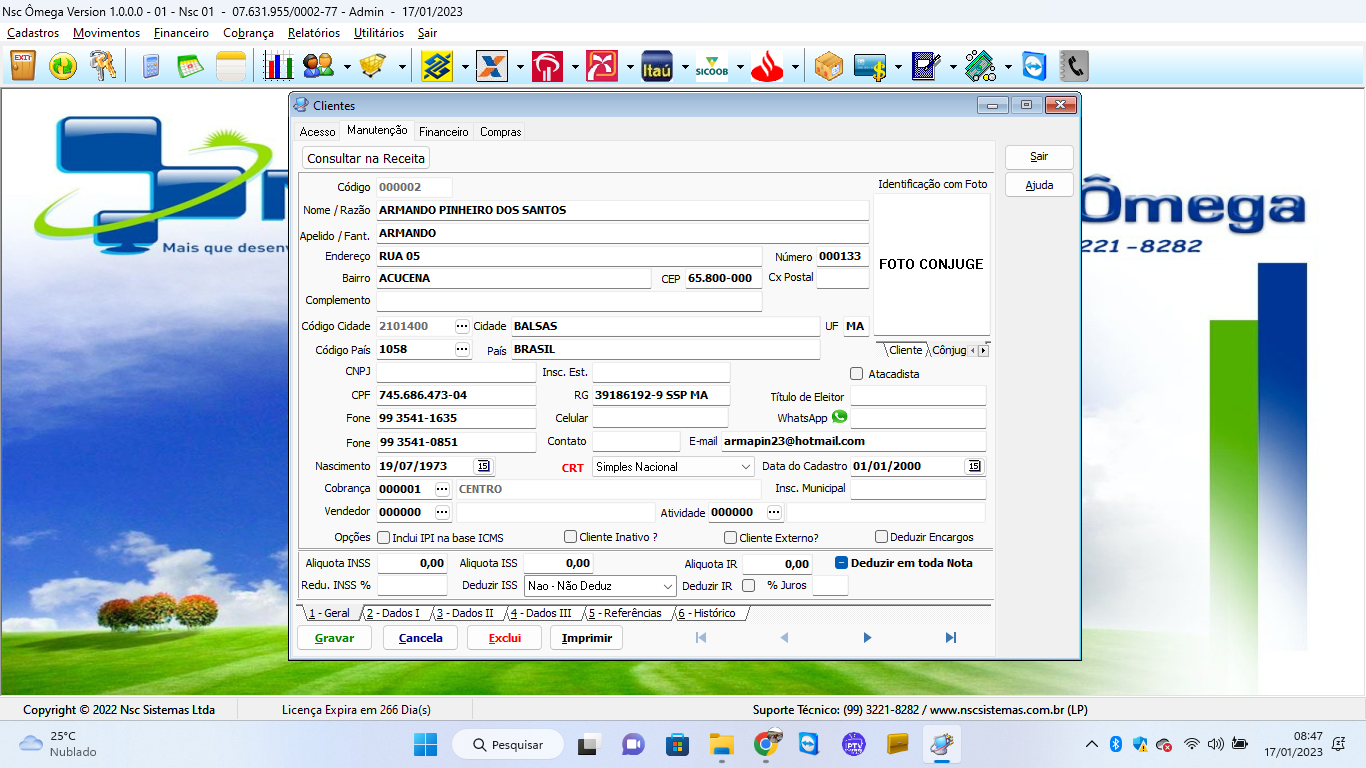Viewport: 1366px width, 768px height.
Task: Toggle Inclui IPI na base ICMS
Action: [x=383, y=537]
